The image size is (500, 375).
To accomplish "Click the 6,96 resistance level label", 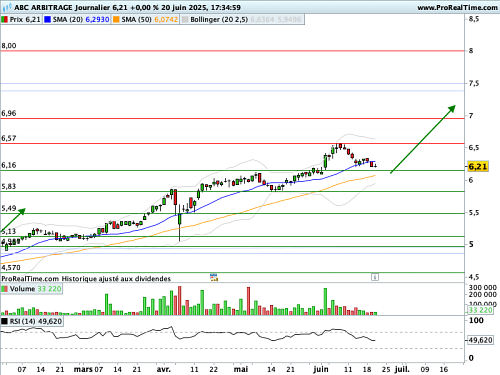I will 9,113.
